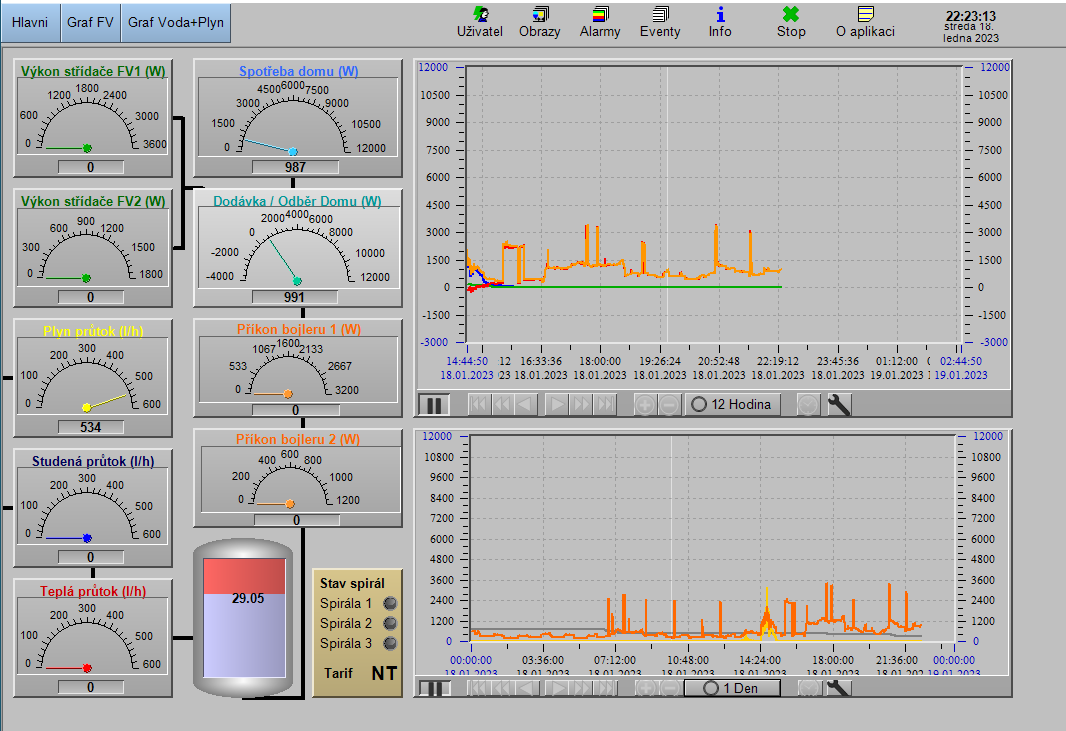Switch to the Graf Voda+Plyn tab
The width and height of the screenshot is (1066, 731).
176,22
